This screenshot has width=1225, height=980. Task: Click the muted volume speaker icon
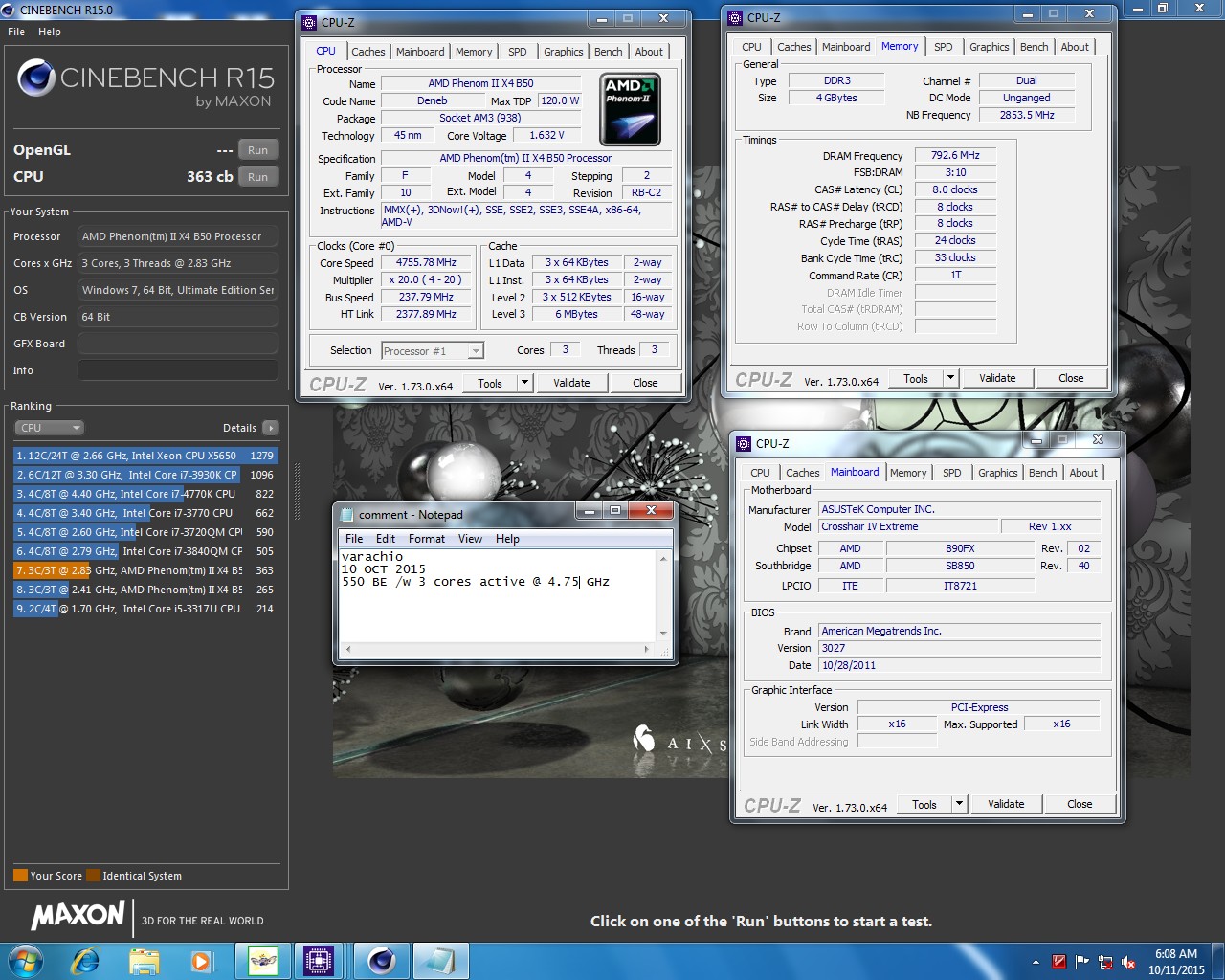pos(1128,962)
